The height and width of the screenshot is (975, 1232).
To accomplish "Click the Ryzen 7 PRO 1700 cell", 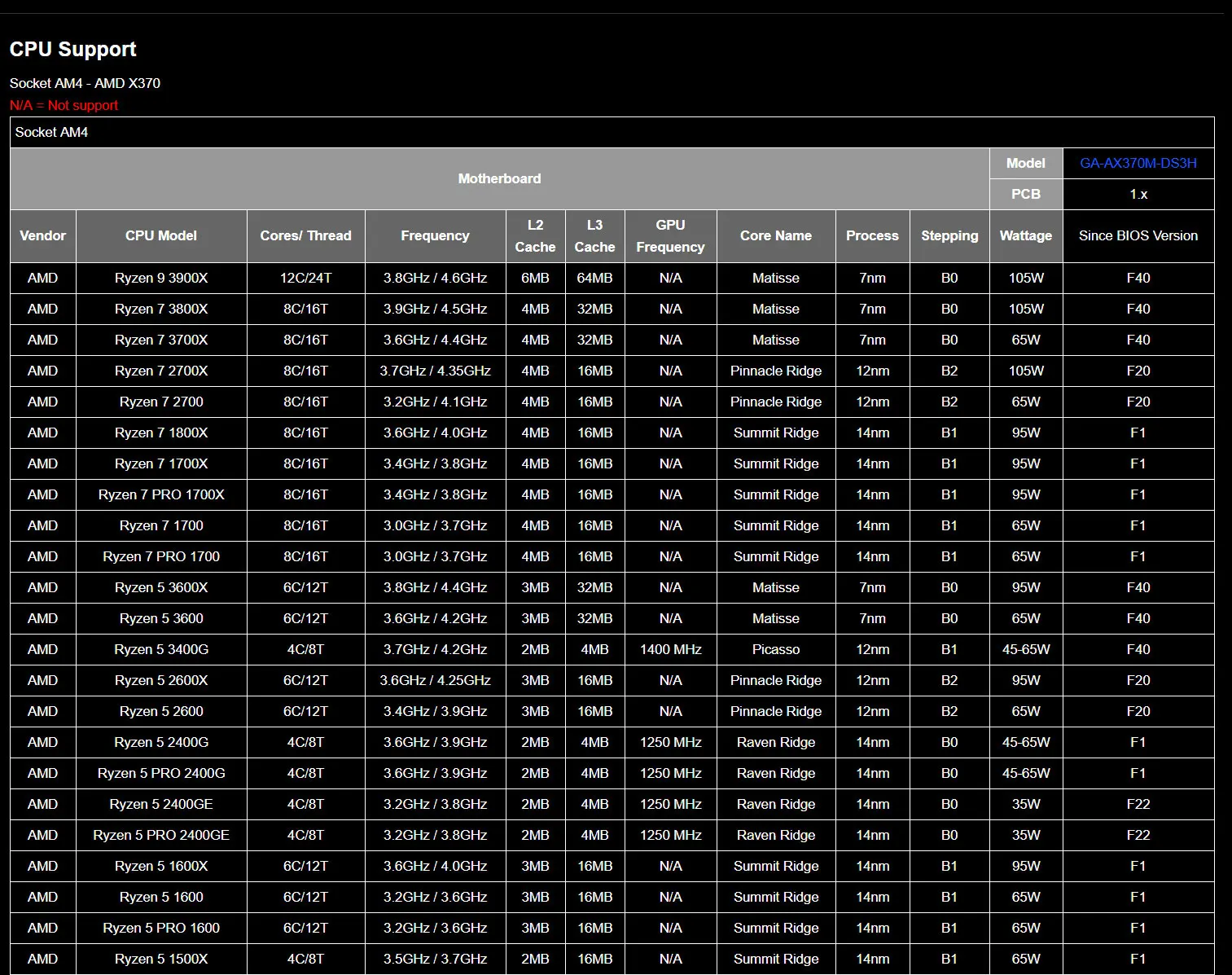I will 161,556.
